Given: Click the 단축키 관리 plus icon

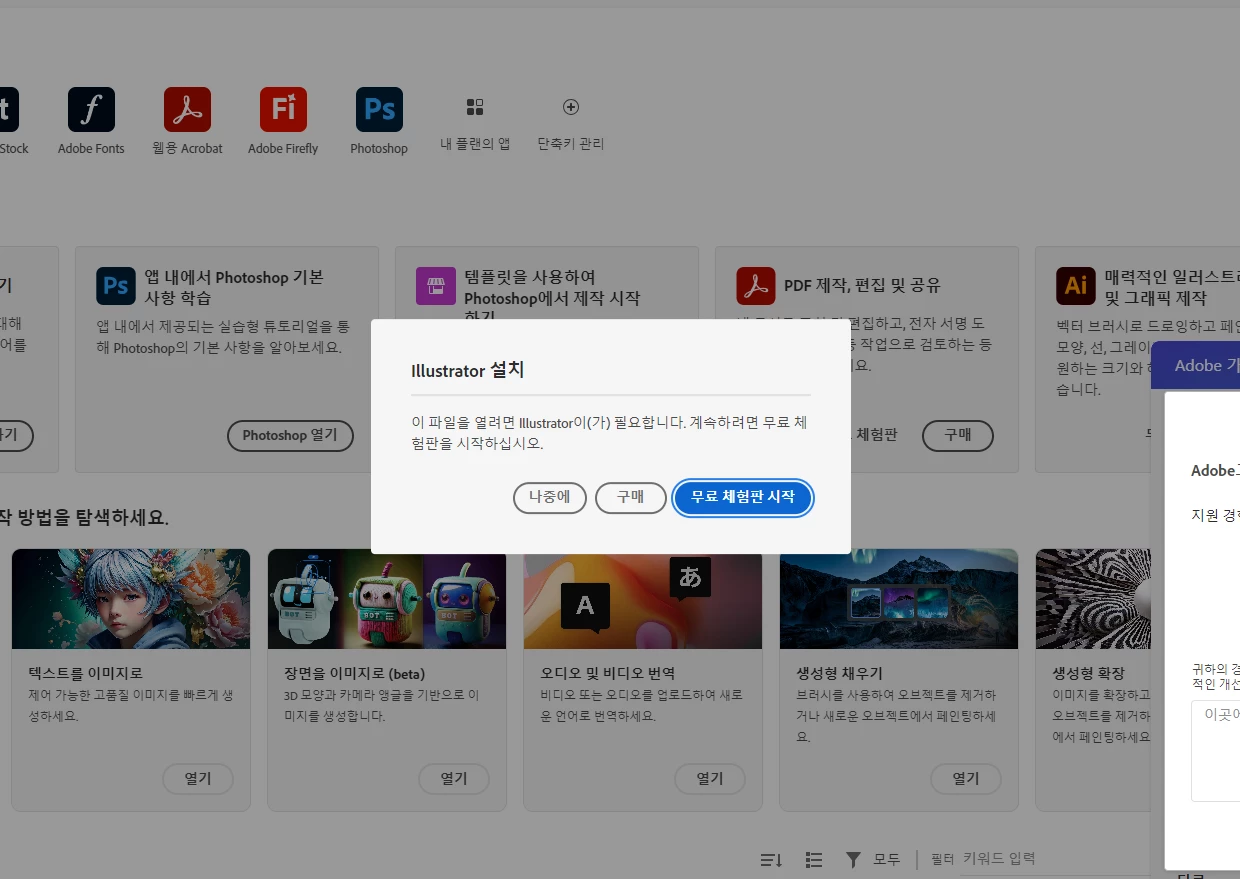Looking at the screenshot, I should coord(571,107).
